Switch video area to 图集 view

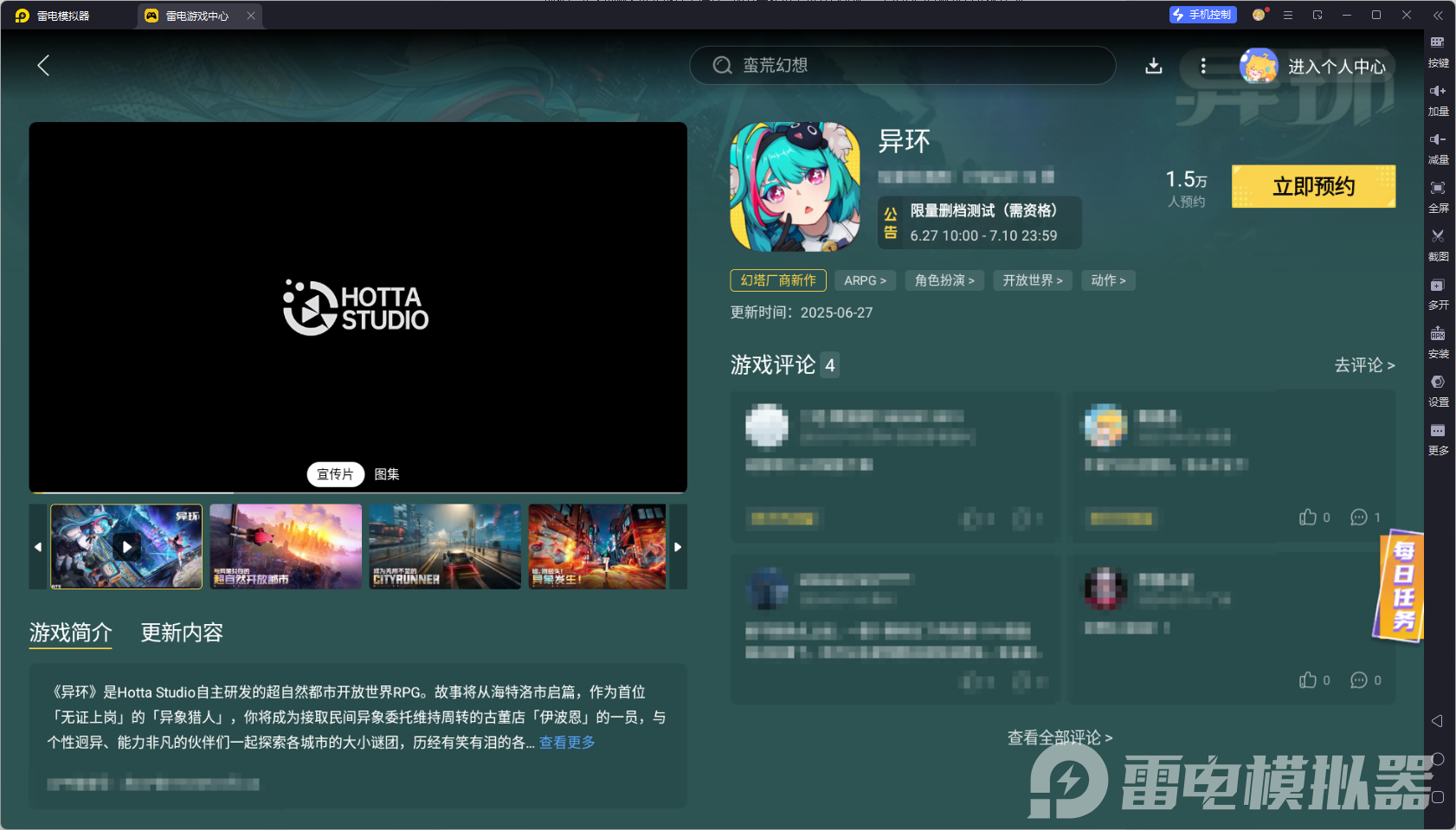pos(387,474)
